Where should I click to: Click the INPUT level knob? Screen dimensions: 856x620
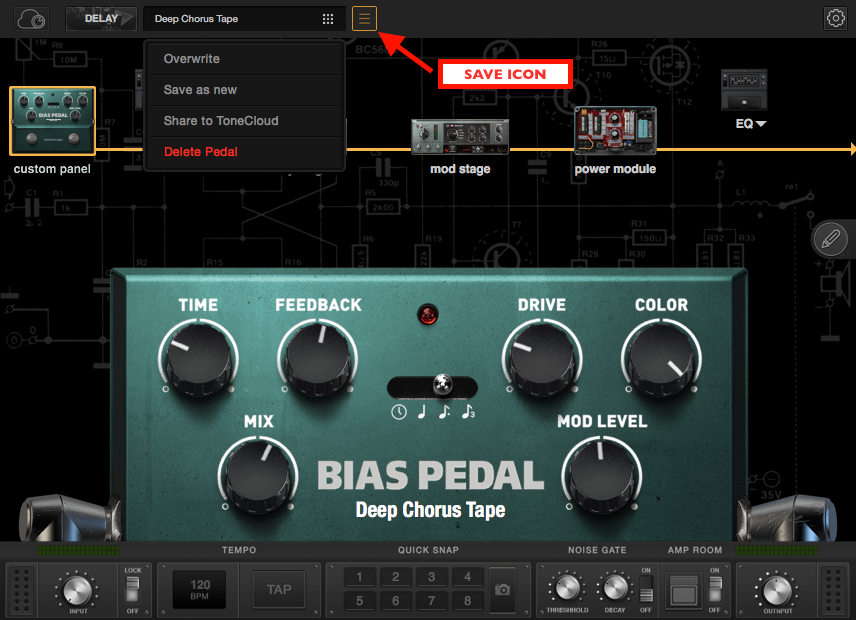76,590
